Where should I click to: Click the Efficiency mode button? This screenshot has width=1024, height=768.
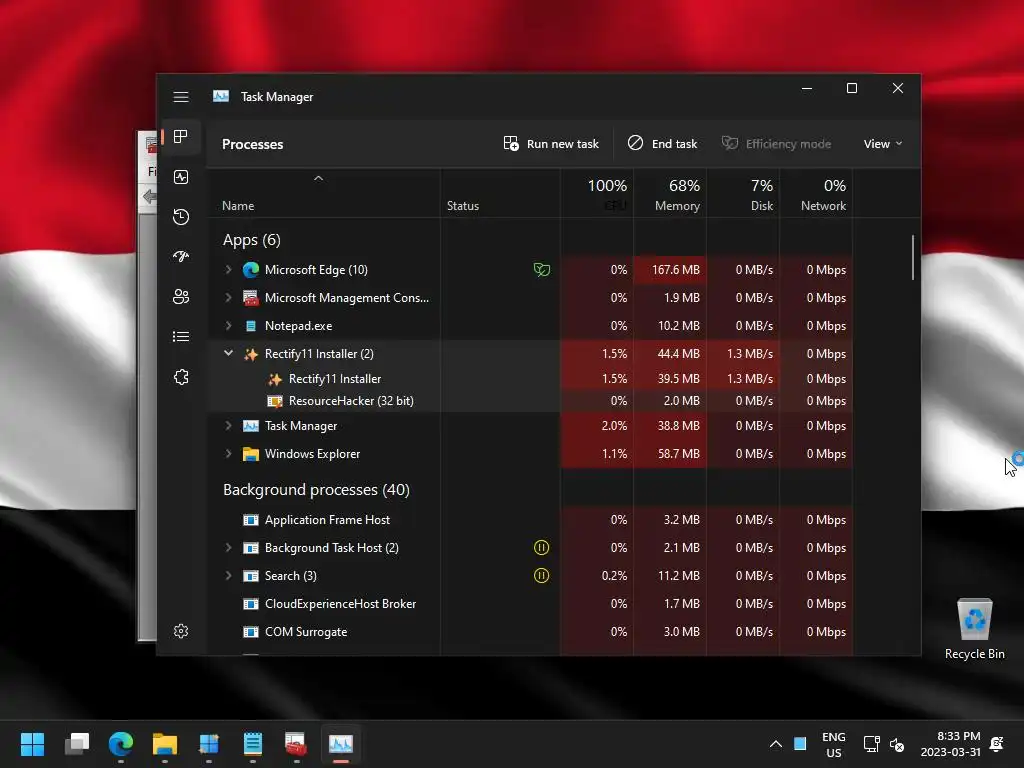[776, 144]
